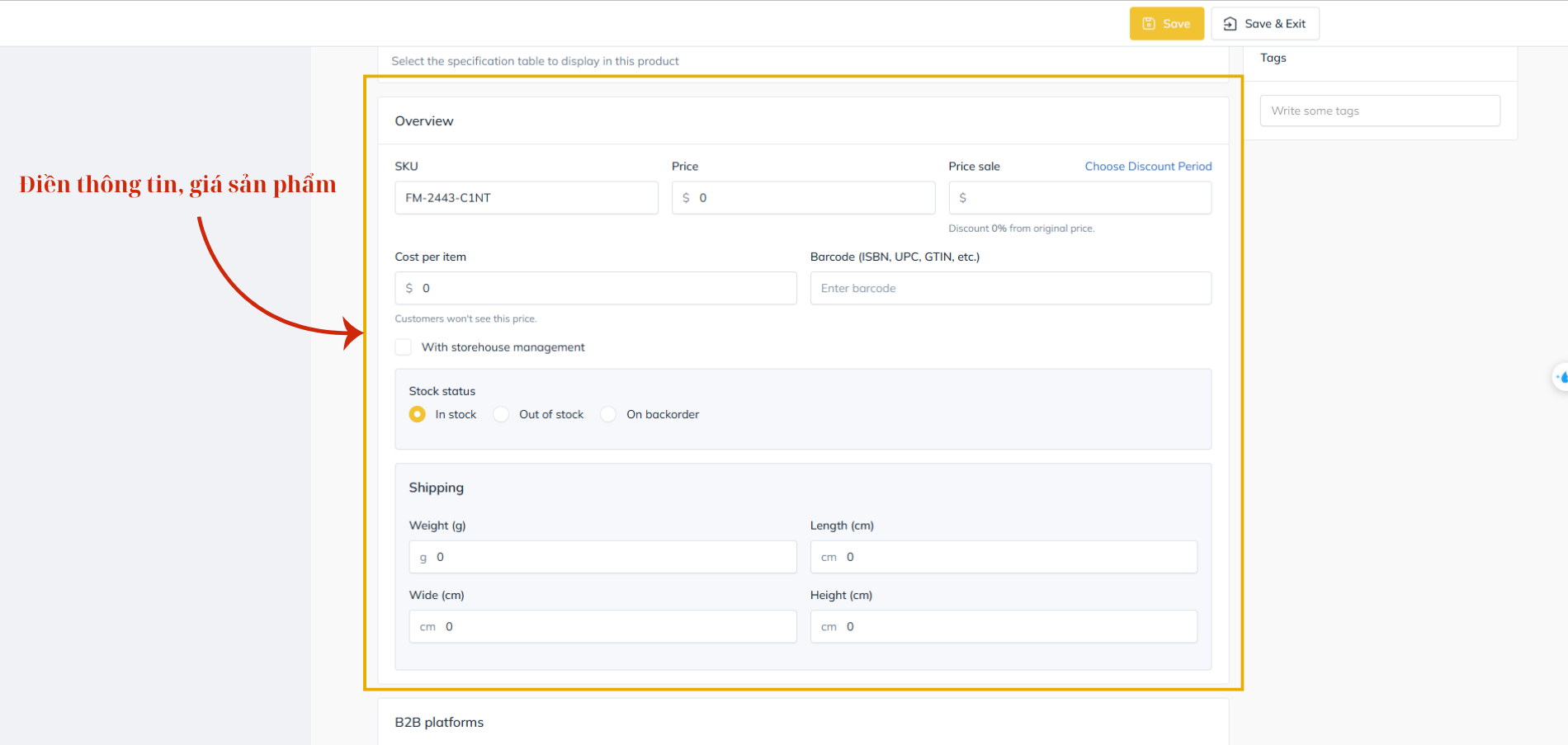Click the Write some tags field
Viewport: 1568px width, 745px height.
tap(1379, 111)
